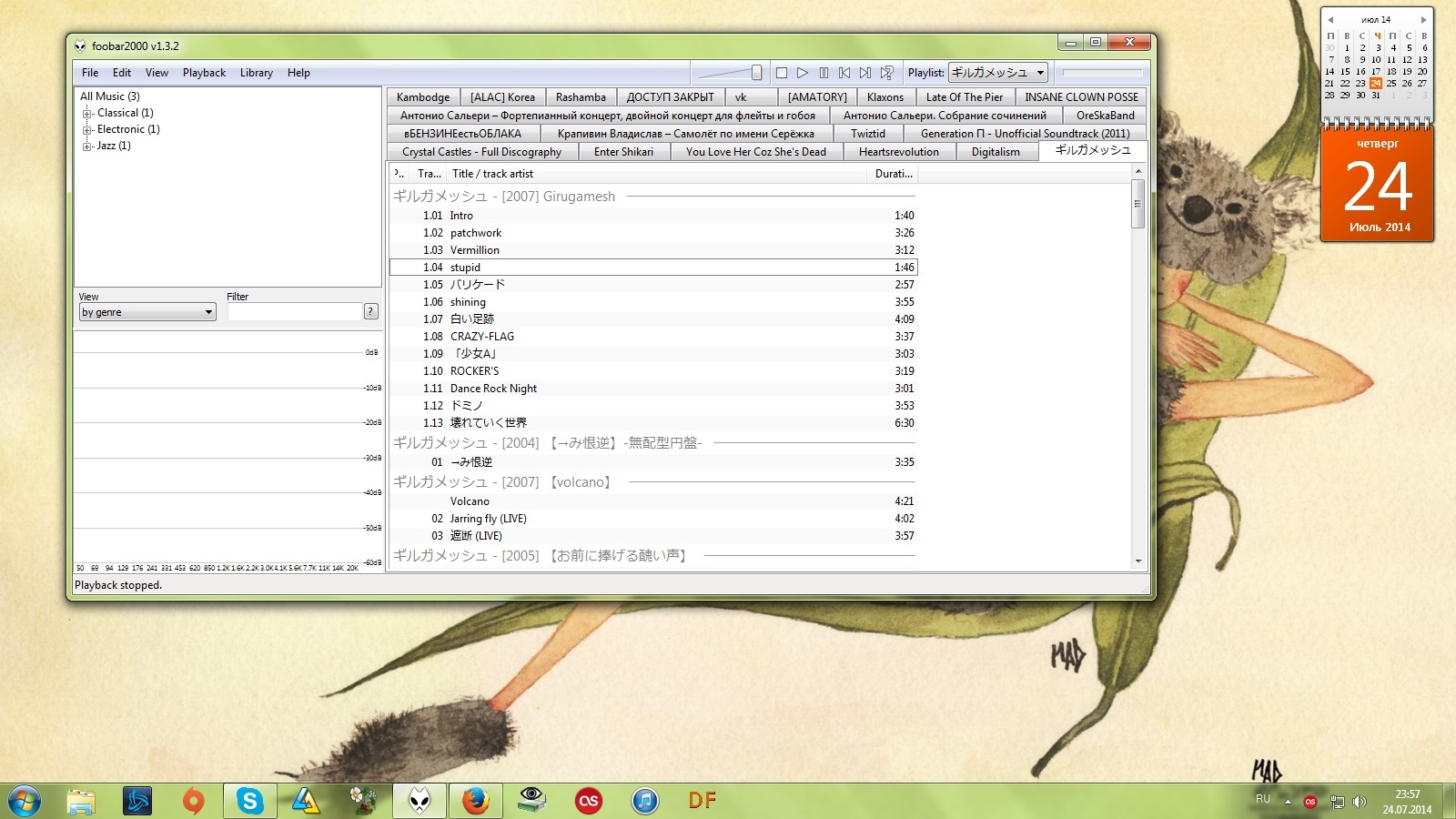Go to the previous track
The width and height of the screenshot is (1456, 819).
[844, 73]
